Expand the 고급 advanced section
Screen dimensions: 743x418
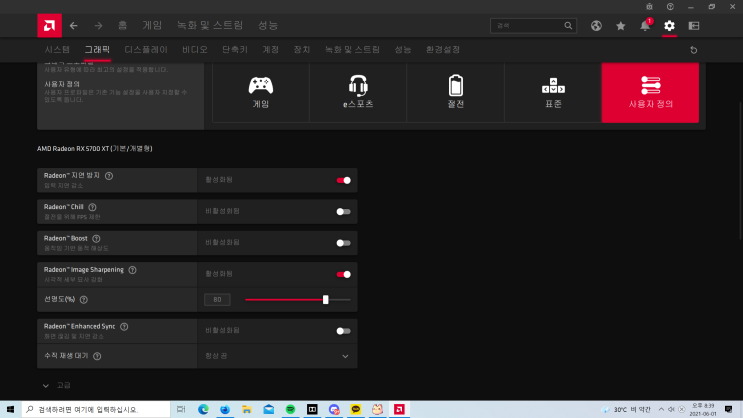(56, 385)
